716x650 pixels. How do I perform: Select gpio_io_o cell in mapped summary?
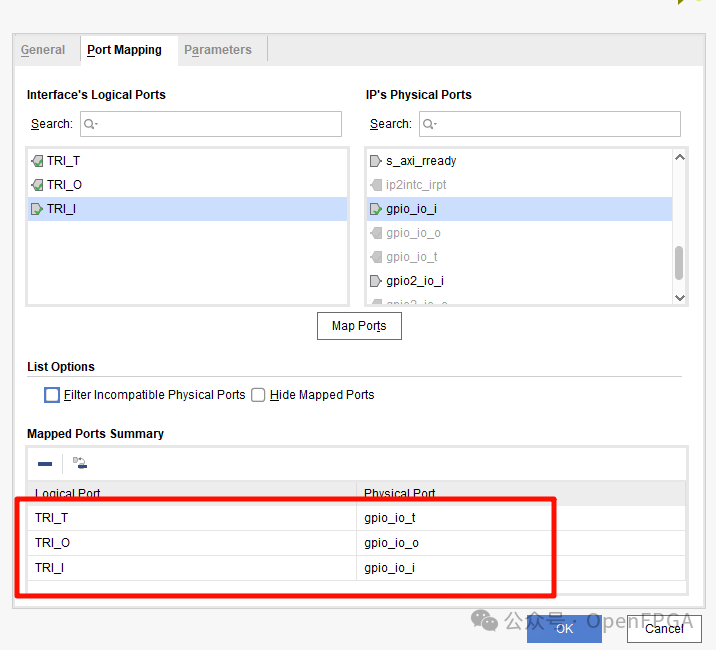pos(521,543)
